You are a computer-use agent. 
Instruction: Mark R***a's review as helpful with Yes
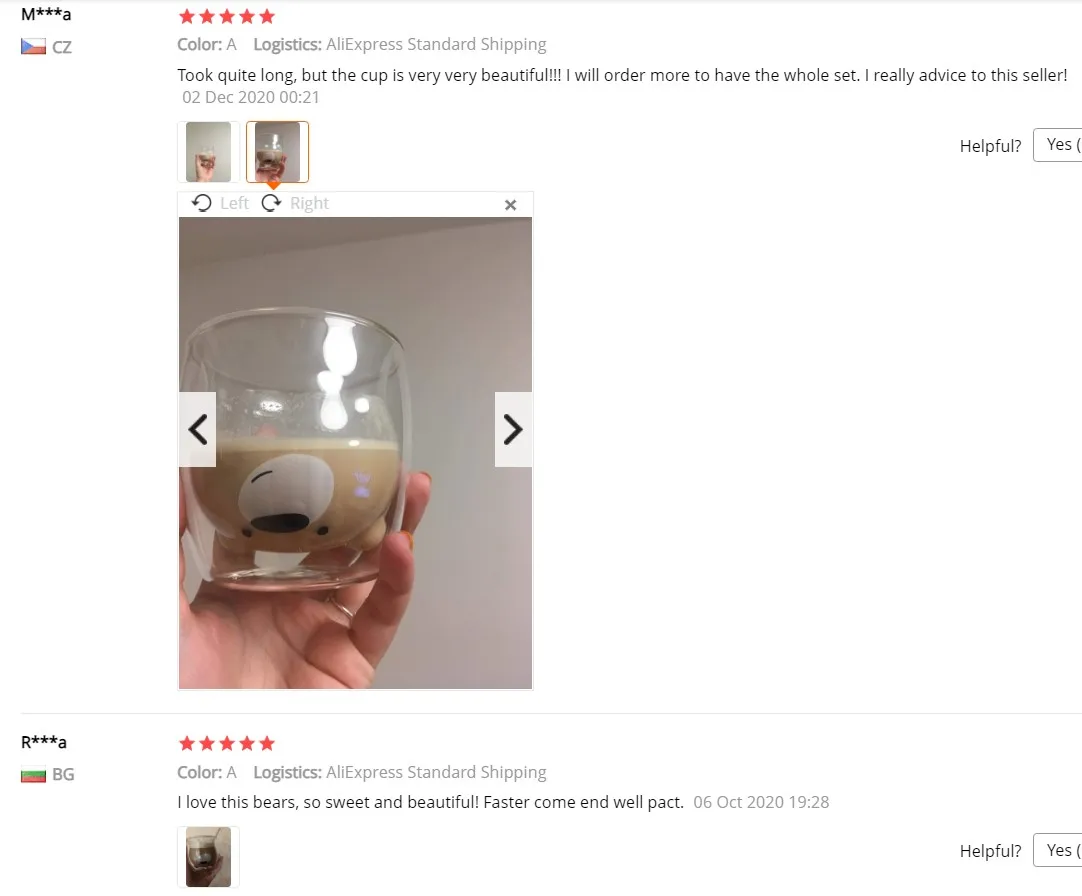[x=1058, y=850]
